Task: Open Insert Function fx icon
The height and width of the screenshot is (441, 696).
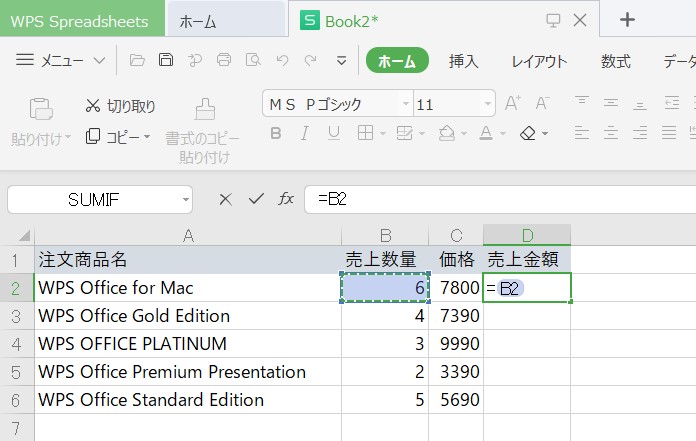Action: click(x=286, y=199)
